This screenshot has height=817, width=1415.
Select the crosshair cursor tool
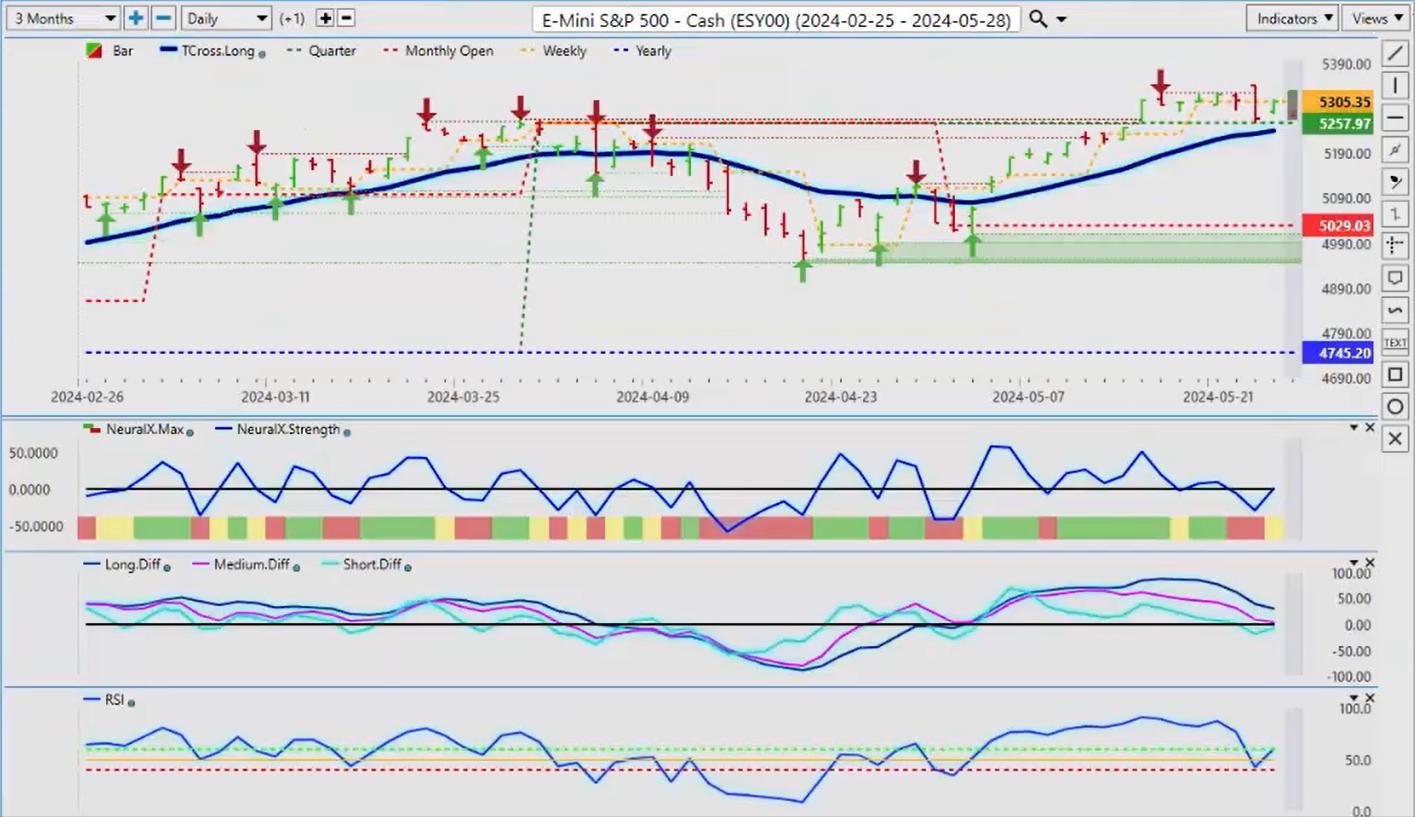pos(1395,246)
